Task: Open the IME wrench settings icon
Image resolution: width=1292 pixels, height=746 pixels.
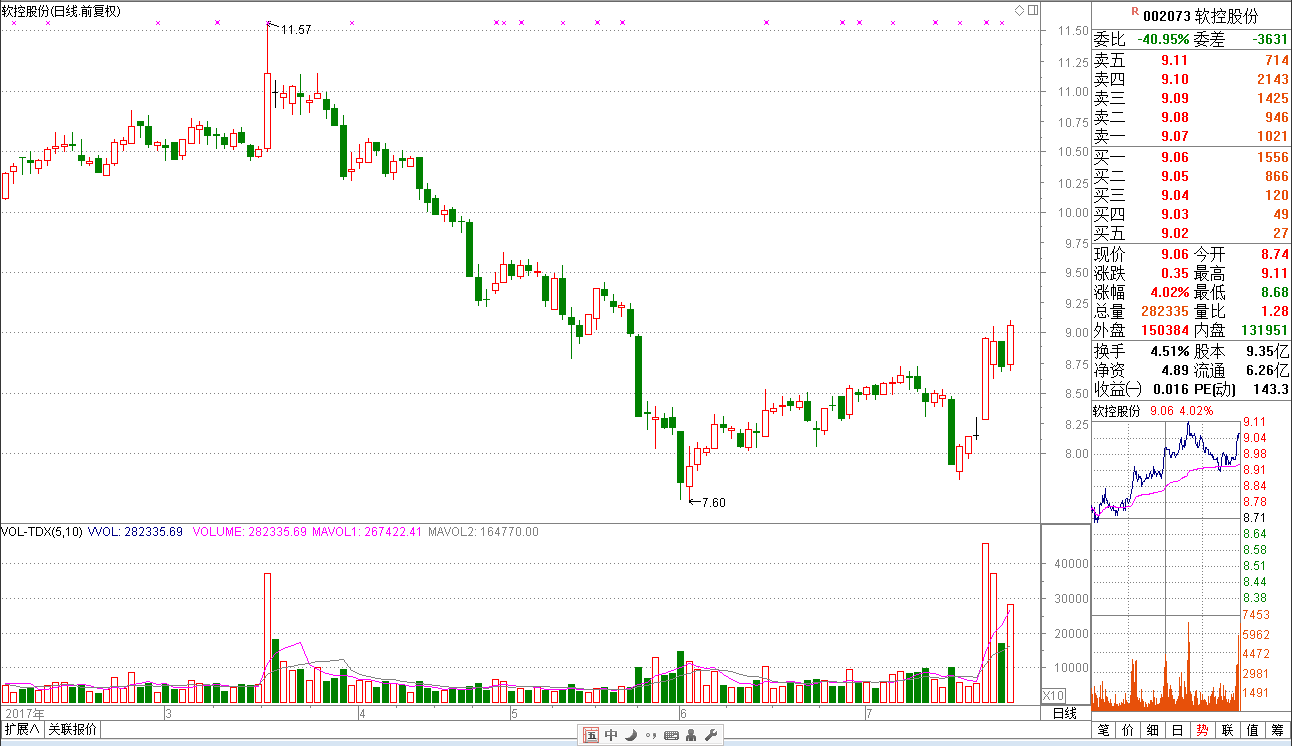Action: pyautogui.click(x=711, y=735)
